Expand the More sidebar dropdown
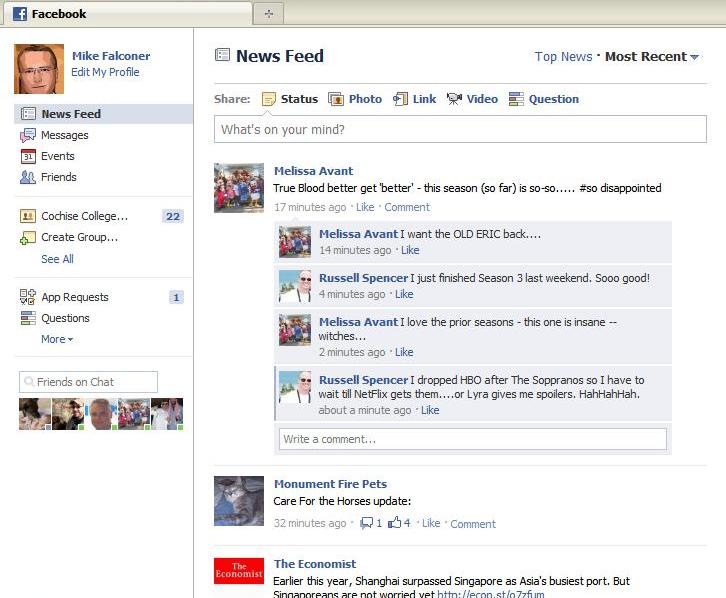Viewport: 726px width, 598px height. (57, 339)
